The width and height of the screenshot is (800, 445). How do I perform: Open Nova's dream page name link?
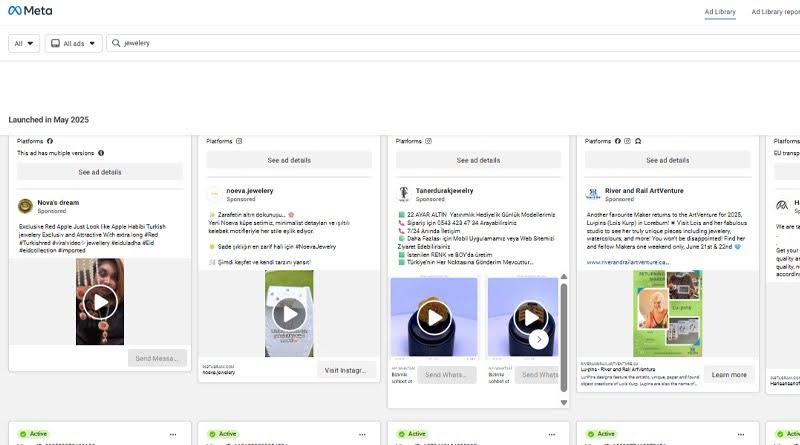coord(58,203)
